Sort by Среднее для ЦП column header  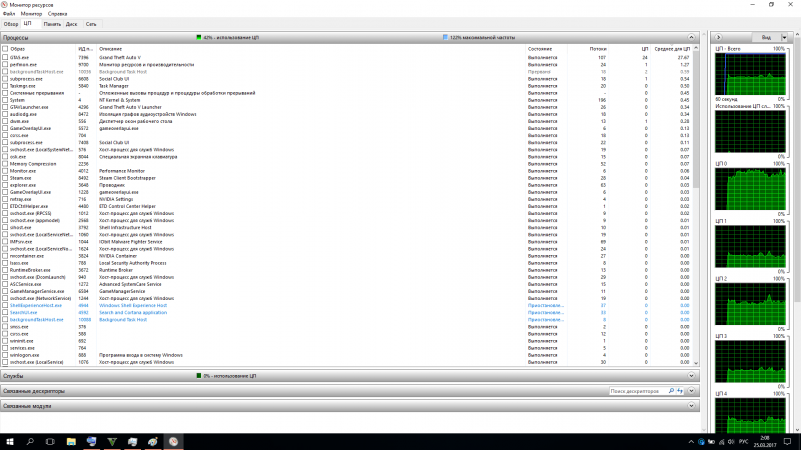coord(671,49)
